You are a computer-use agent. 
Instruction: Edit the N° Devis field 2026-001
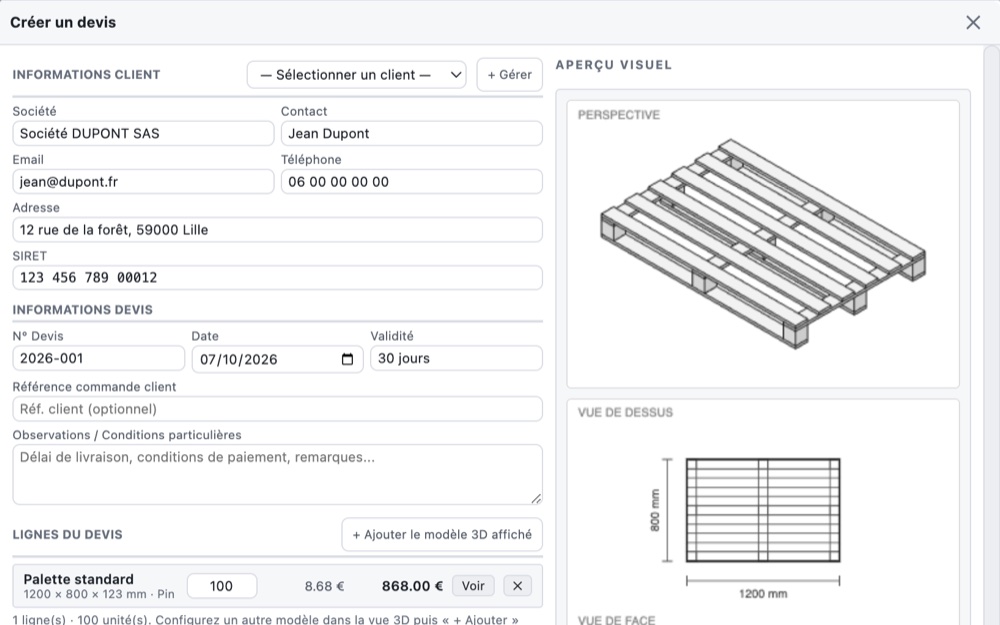pyautogui.click(x=99, y=358)
